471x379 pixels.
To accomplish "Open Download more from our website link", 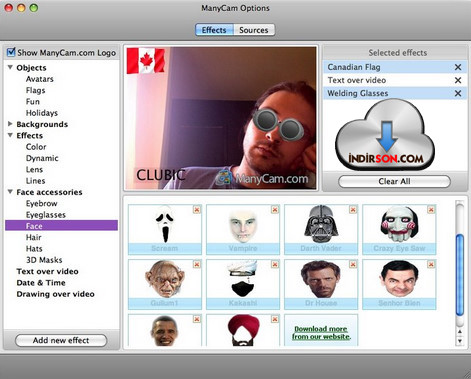I will click(x=321, y=333).
